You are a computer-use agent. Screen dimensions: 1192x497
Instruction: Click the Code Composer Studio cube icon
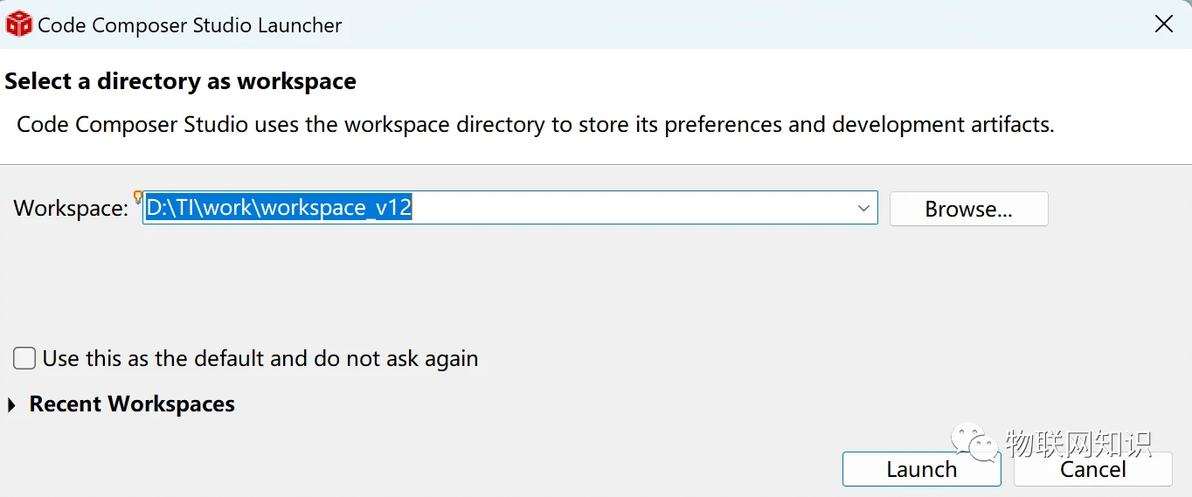click(19, 25)
